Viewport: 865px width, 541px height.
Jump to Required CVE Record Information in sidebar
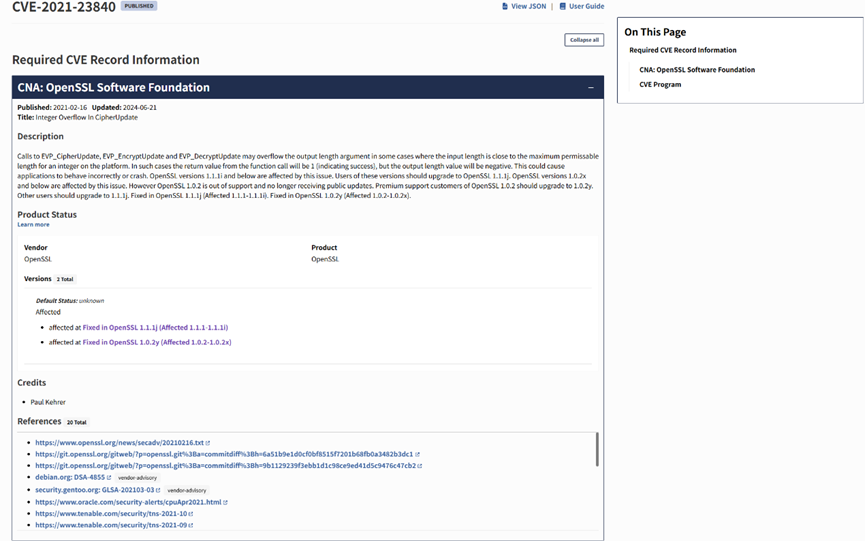pyautogui.click(x=683, y=50)
